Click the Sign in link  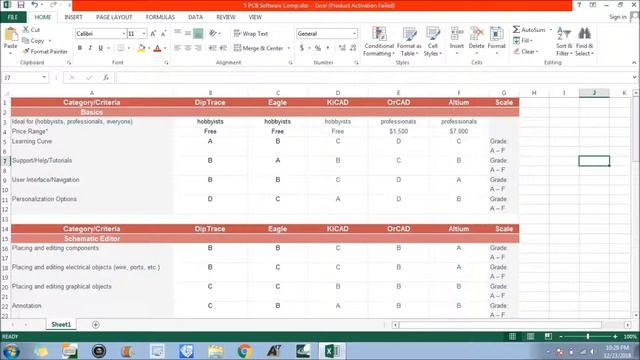[617, 17]
